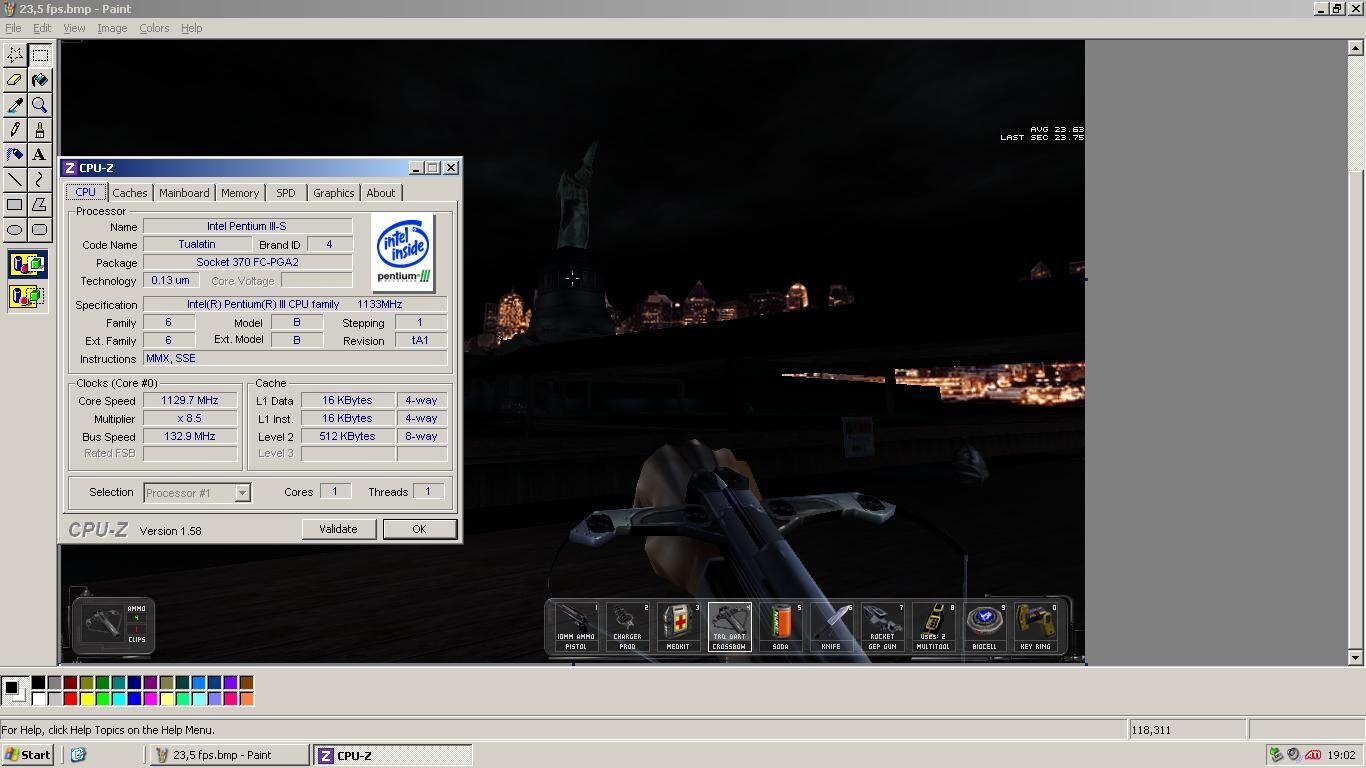The image size is (1366, 768).
Task: Open the Colors menu
Action: [x=154, y=28]
